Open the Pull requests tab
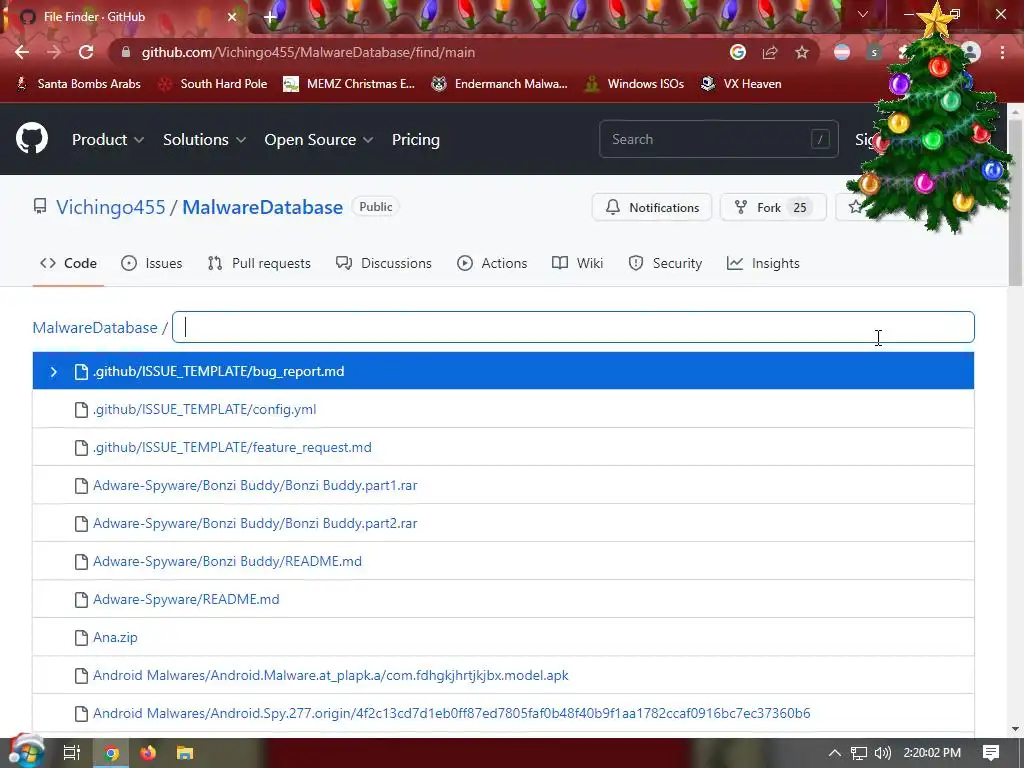 259,263
